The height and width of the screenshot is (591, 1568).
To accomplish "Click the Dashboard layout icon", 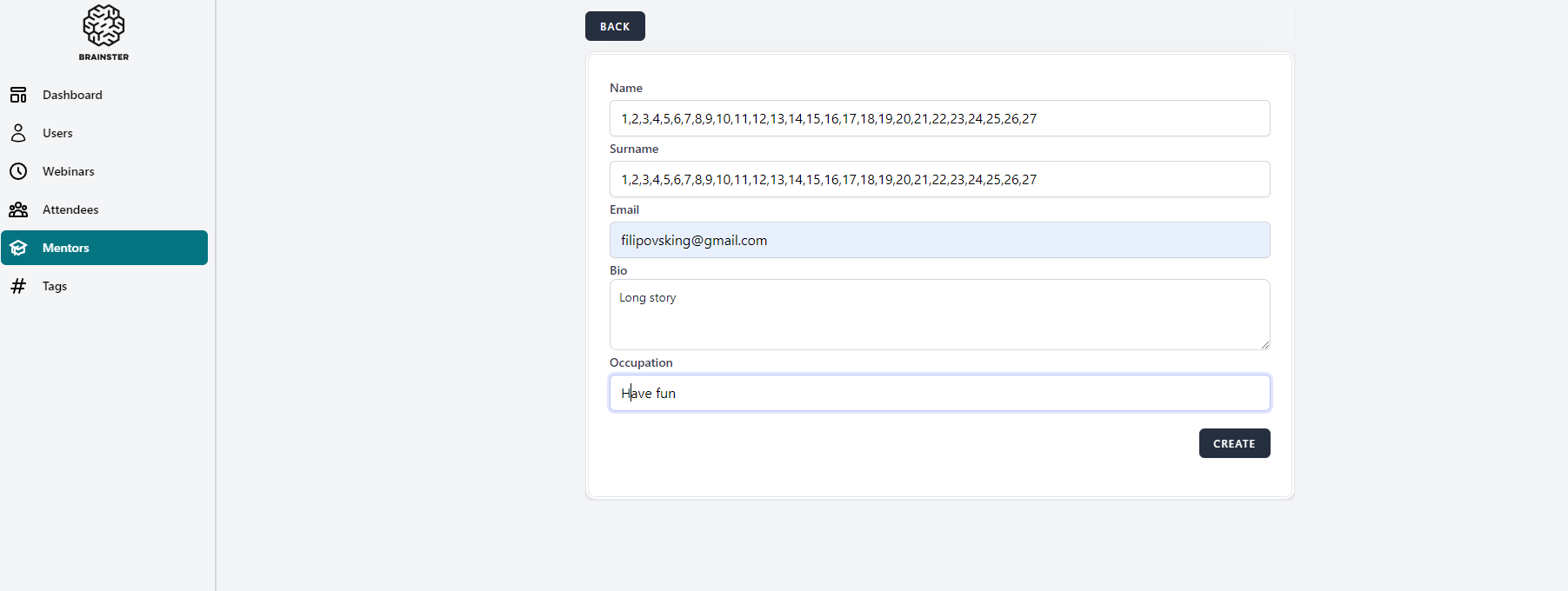I will 18,95.
